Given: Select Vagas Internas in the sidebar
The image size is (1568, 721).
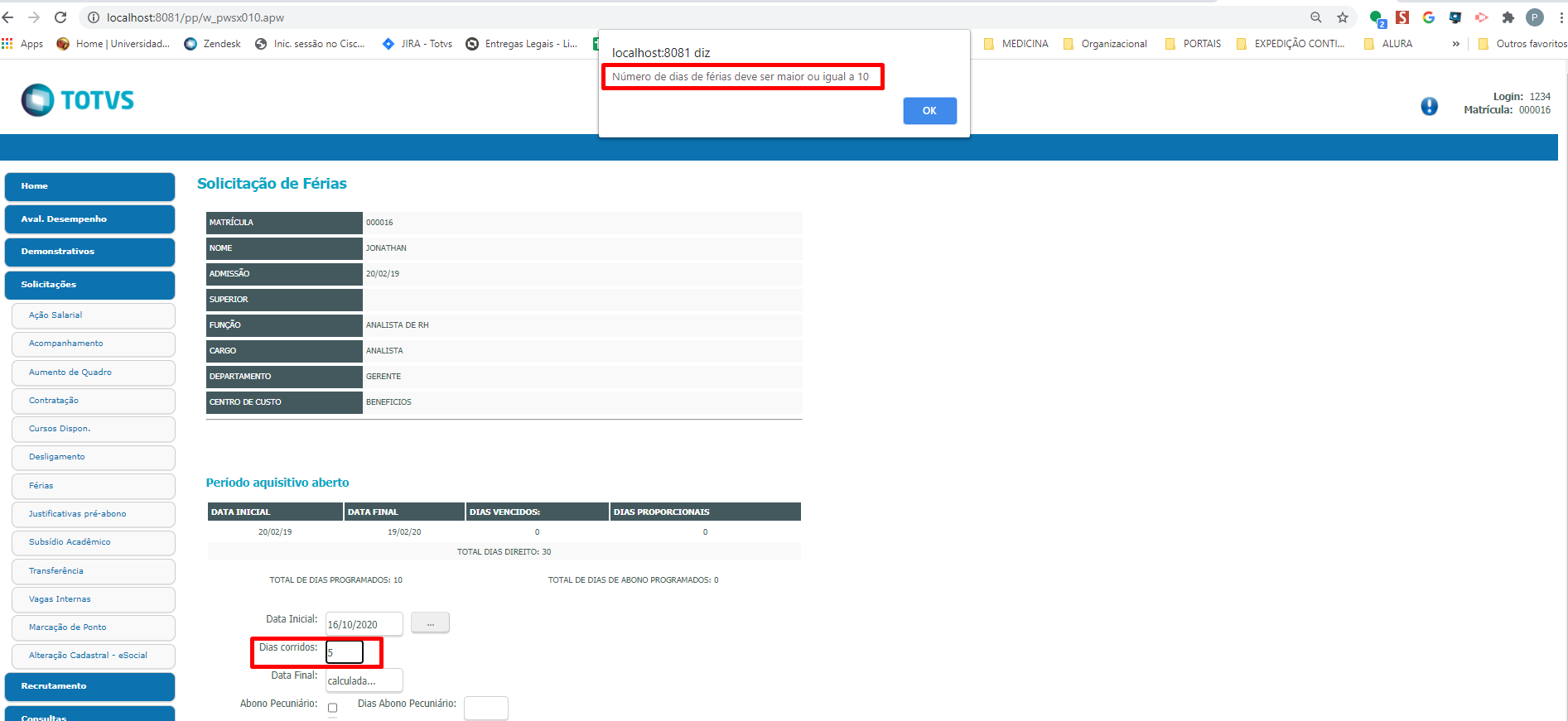Looking at the screenshot, I should (94, 599).
